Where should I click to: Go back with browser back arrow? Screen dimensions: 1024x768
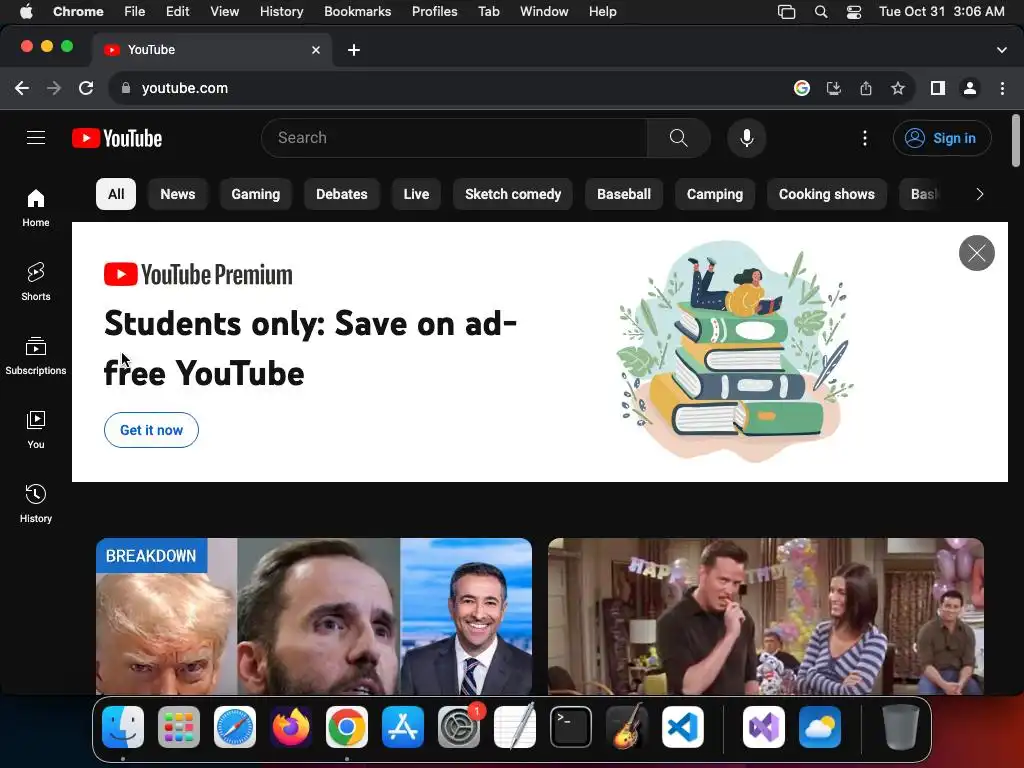coord(22,88)
